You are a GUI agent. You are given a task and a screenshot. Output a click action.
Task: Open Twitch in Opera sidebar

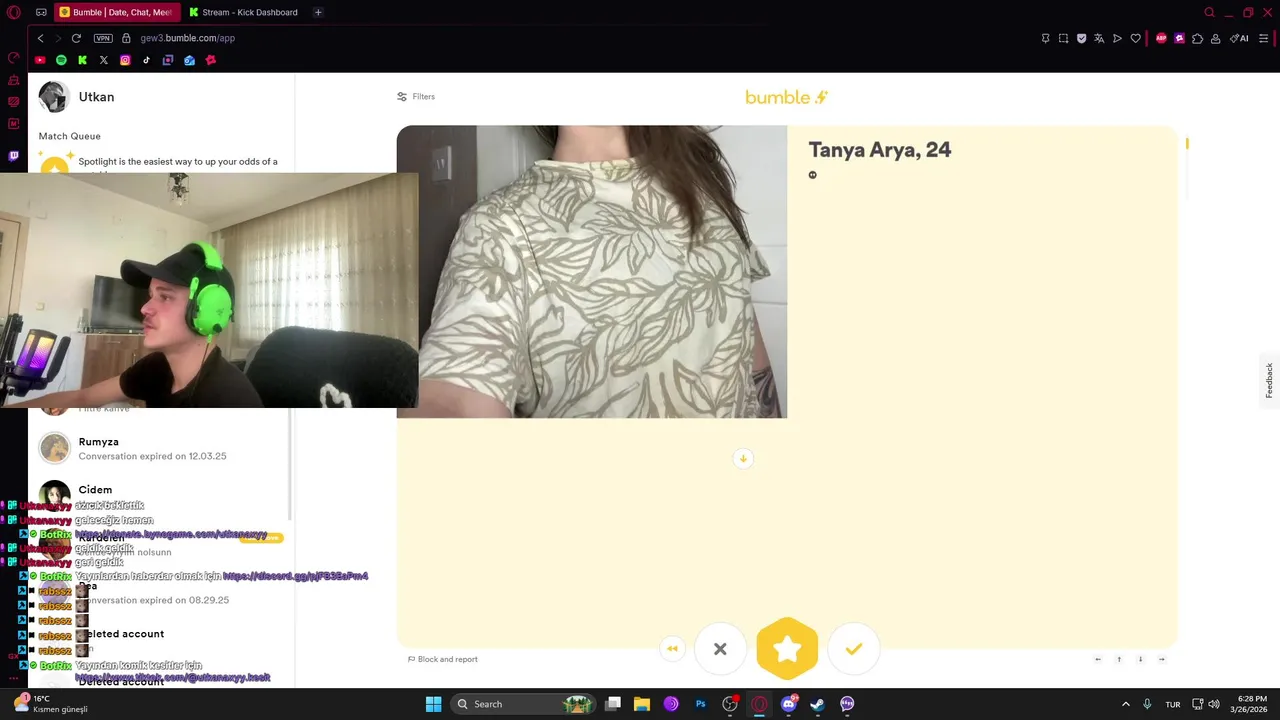click(x=13, y=156)
